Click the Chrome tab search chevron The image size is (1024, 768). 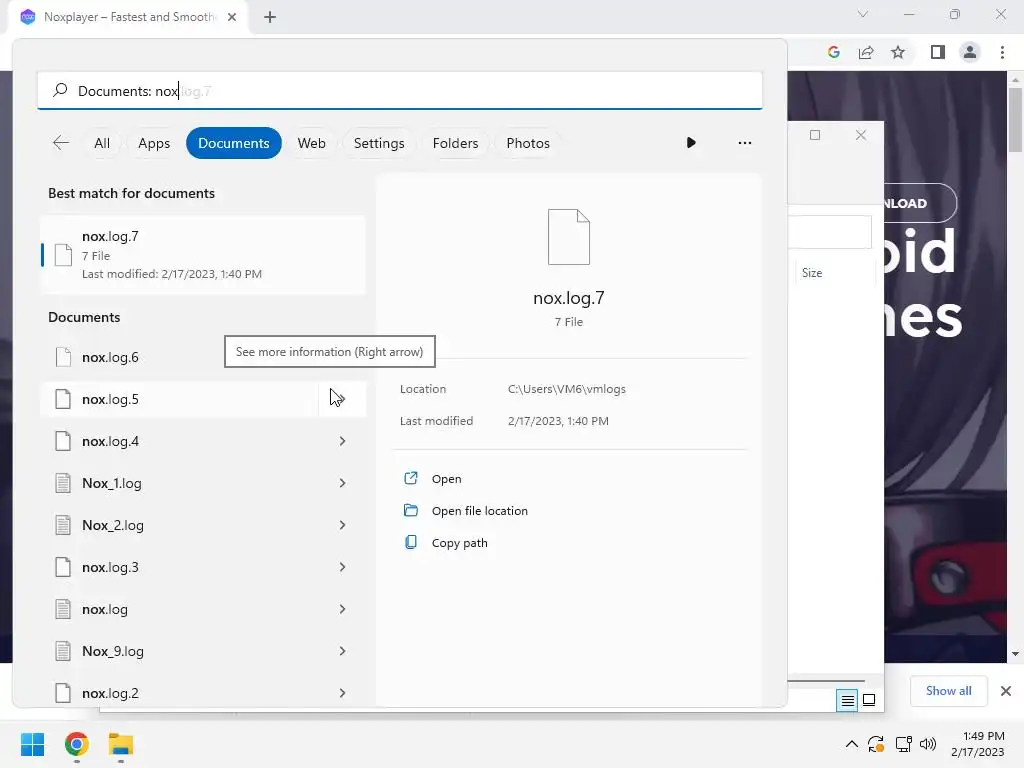pyautogui.click(x=863, y=14)
